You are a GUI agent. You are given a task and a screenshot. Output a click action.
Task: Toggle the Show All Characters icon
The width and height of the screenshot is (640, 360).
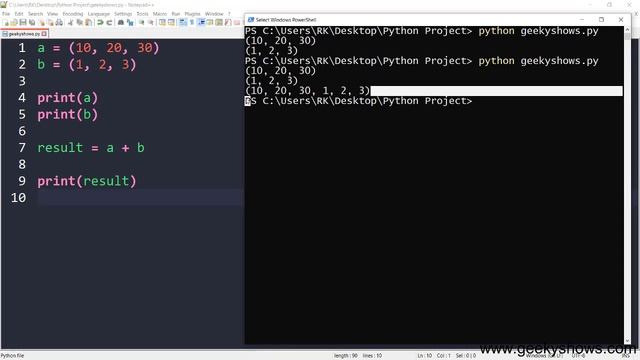pyautogui.click(x=192, y=22)
